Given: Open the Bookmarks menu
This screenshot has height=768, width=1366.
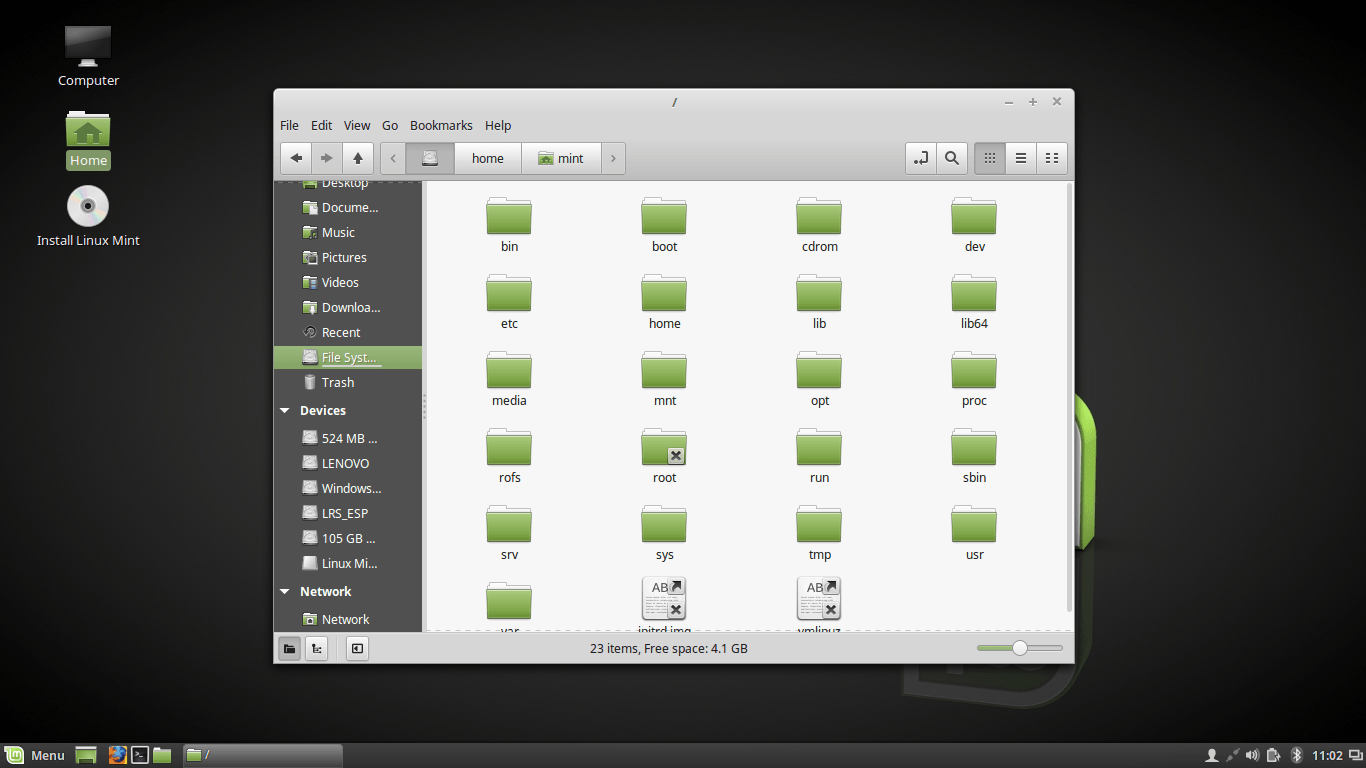Looking at the screenshot, I should (x=441, y=125).
